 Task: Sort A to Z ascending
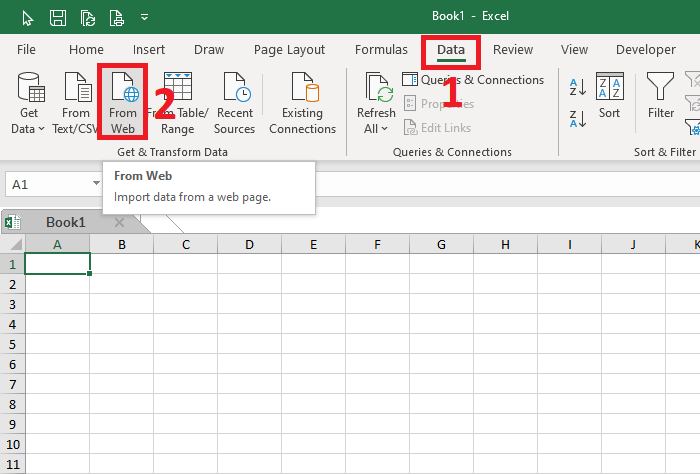(x=578, y=87)
